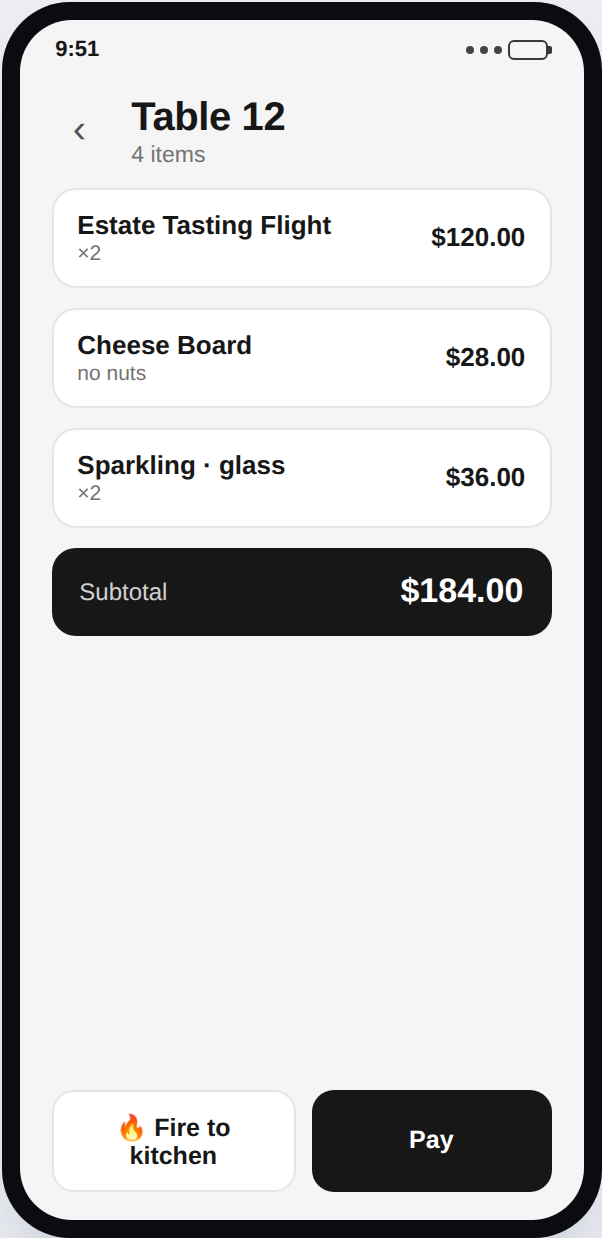602x1238 pixels.
Task: Tap the Pay button
Action: 432,1141
